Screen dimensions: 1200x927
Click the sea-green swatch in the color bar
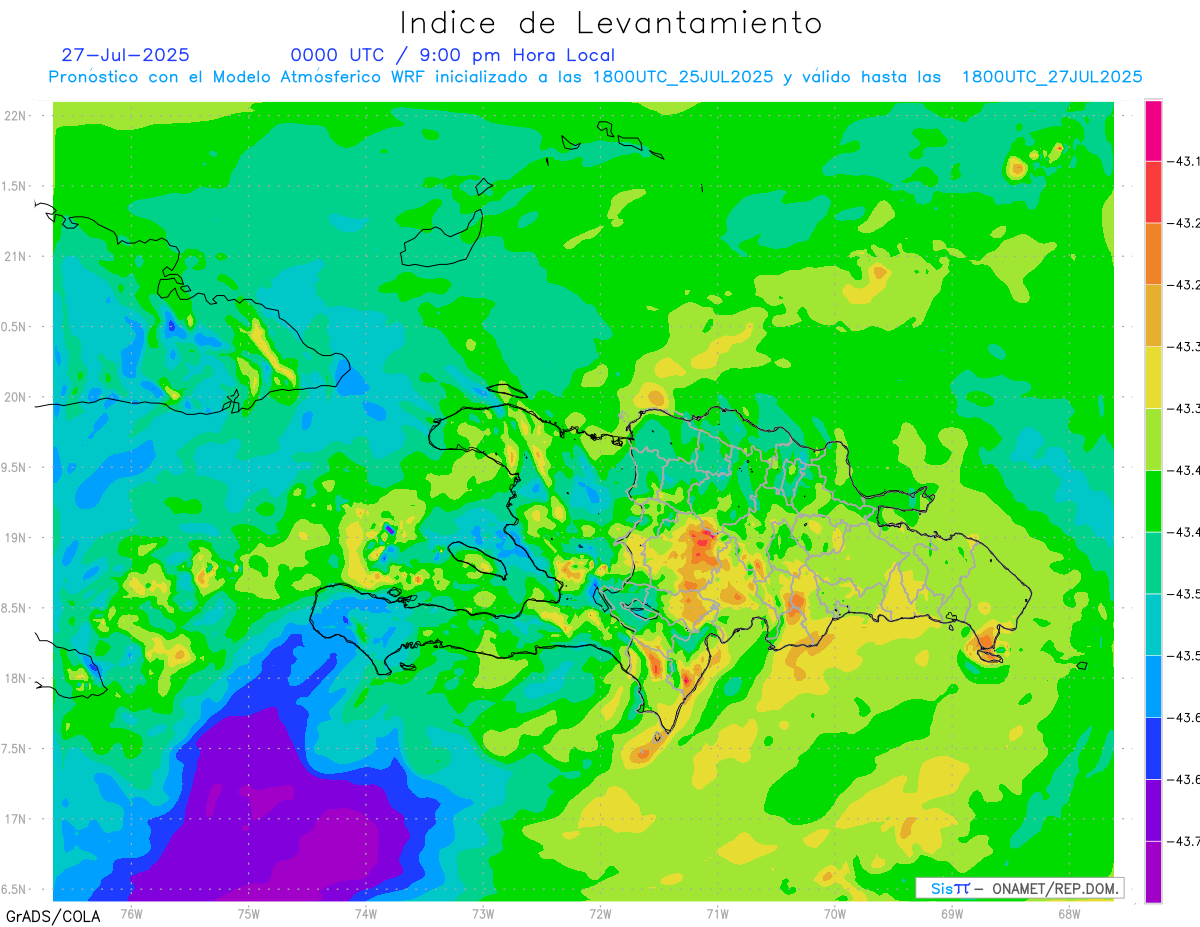click(1153, 563)
